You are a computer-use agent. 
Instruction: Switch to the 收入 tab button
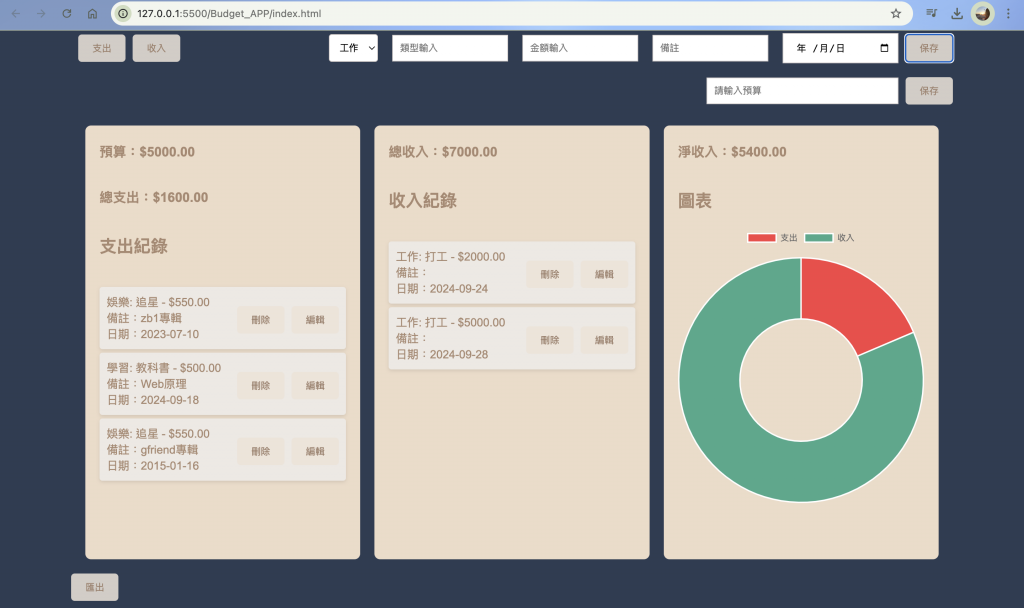(x=156, y=48)
